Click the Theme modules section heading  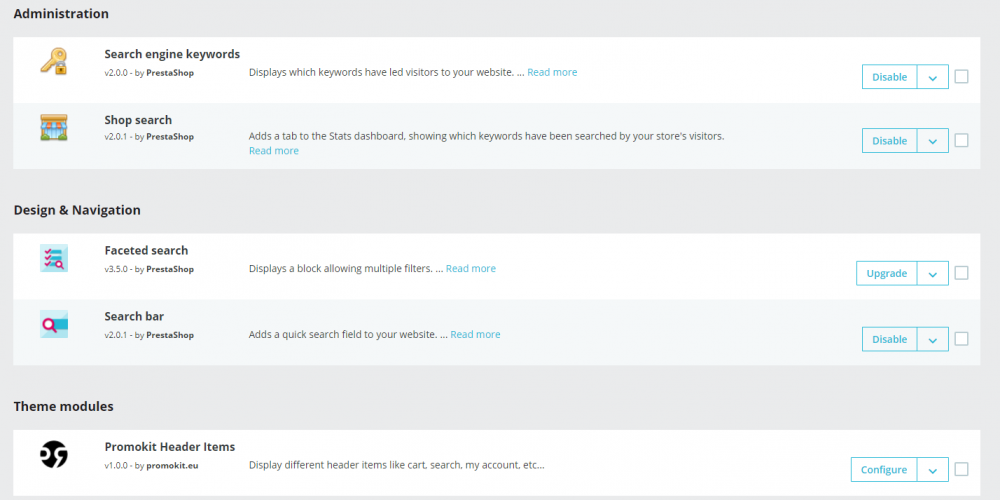tap(64, 406)
